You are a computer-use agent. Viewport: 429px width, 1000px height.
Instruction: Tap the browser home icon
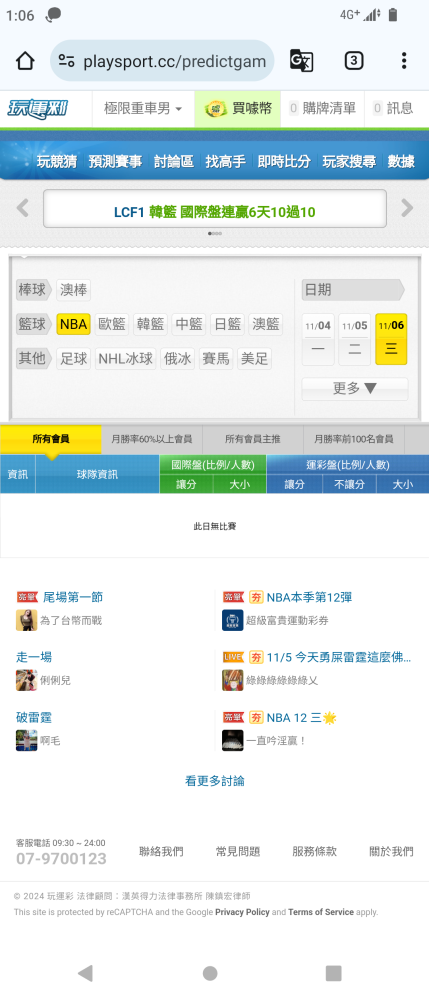25,61
